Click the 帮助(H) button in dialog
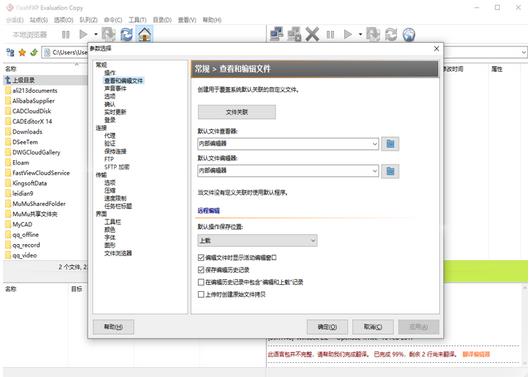The width and height of the screenshot is (530, 377). click(113, 327)
